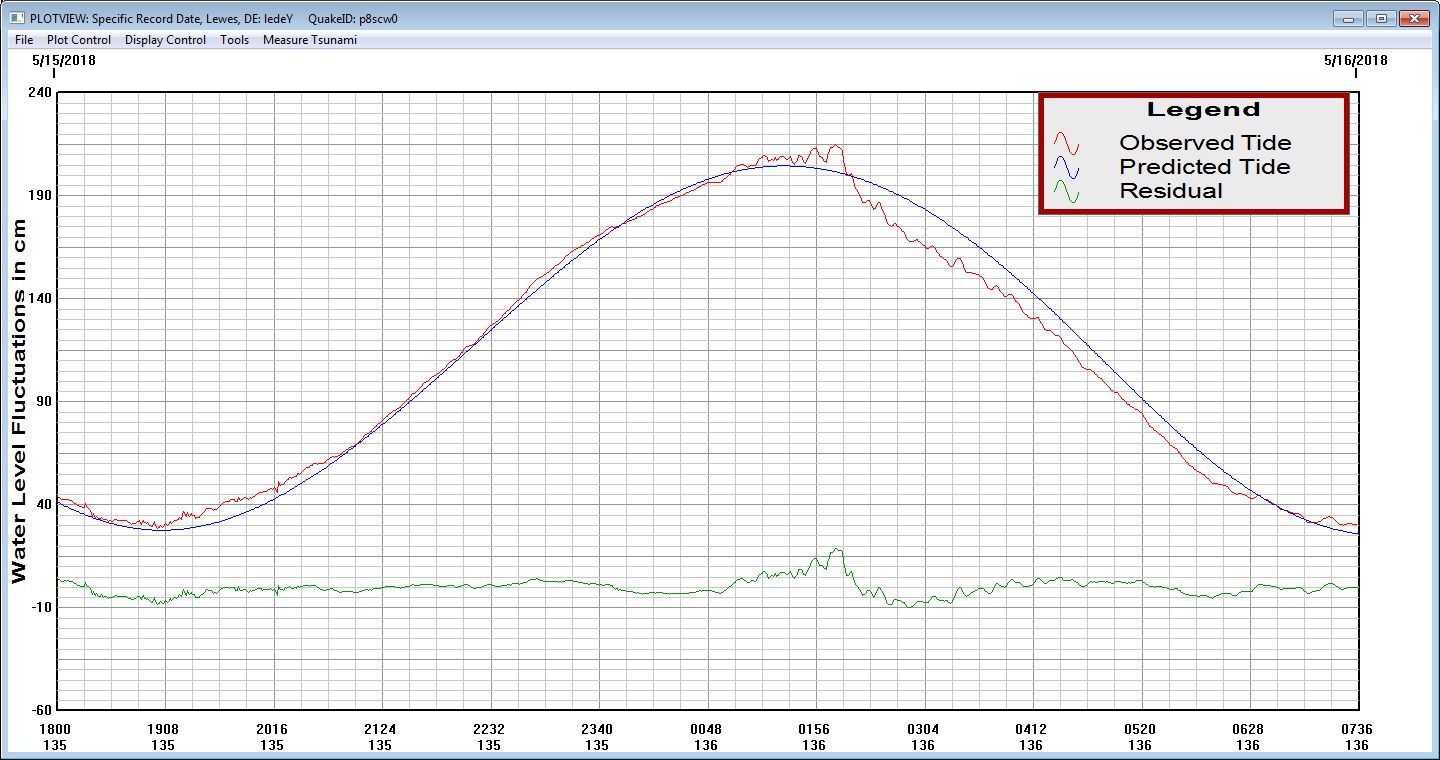Open the Display Control menu
The height and width of the screenshot is (760, 1440).
coord(165,40)
